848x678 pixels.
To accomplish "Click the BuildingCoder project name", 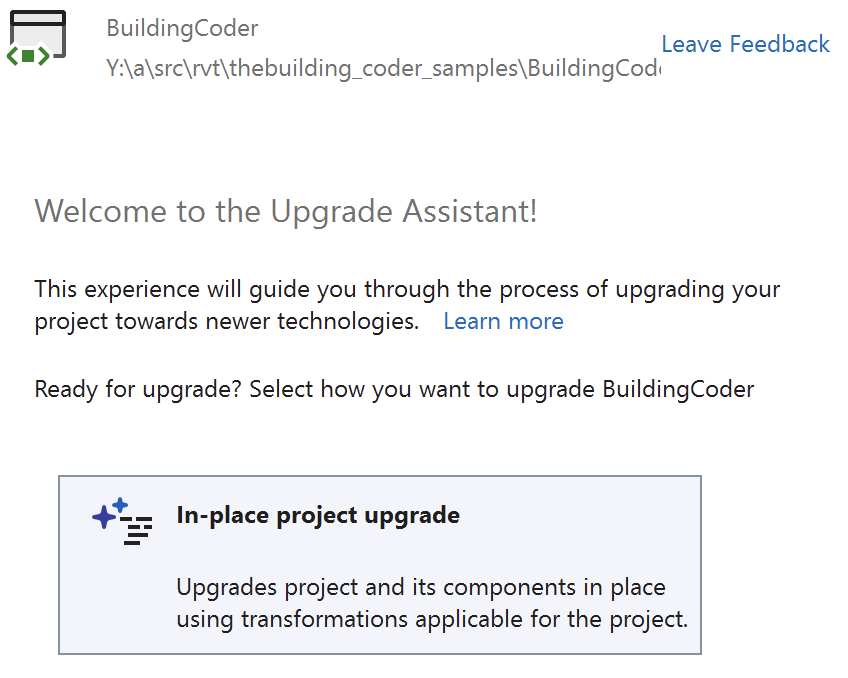I will coord(182,29).
